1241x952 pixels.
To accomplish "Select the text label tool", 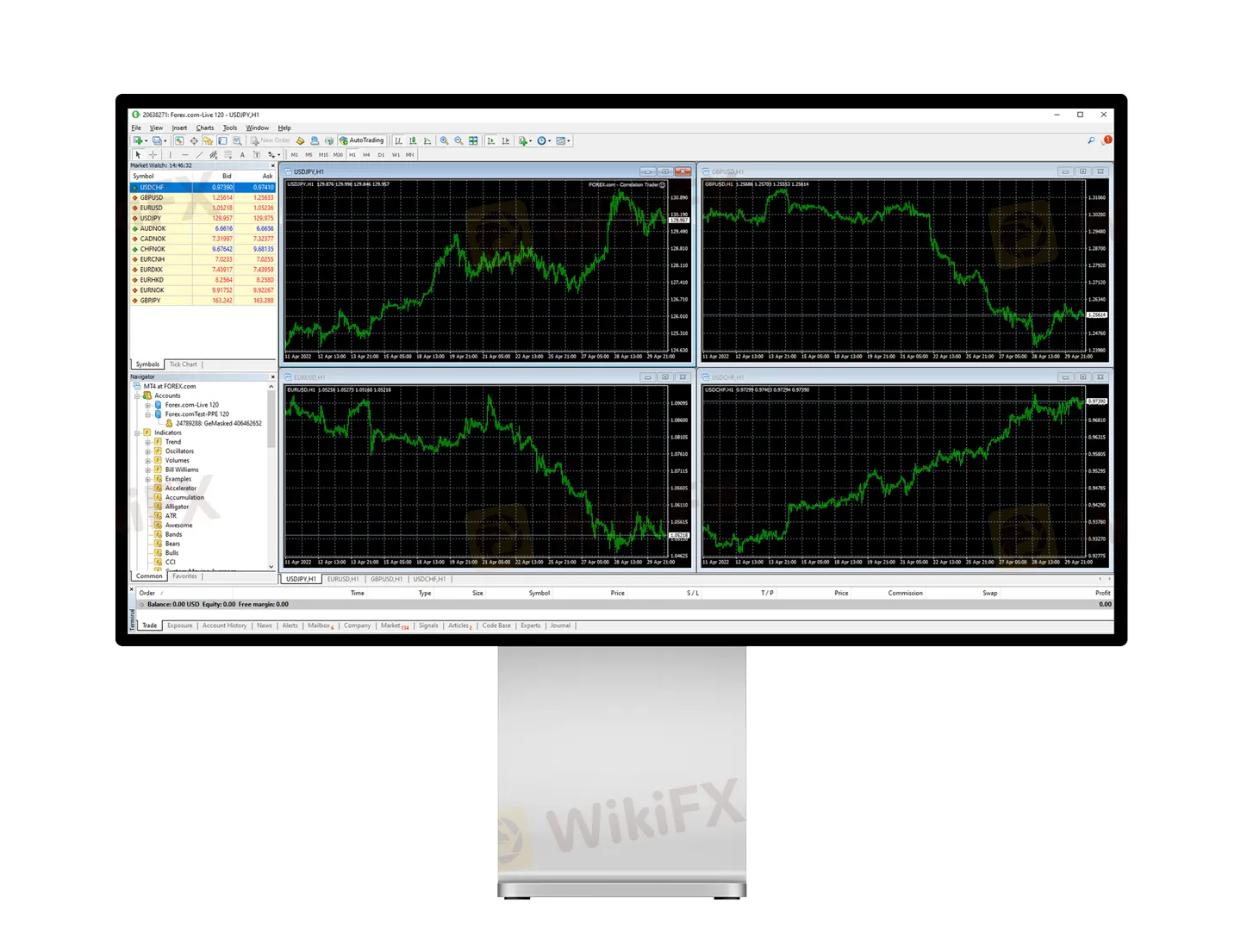I will pyautogui.click(x=256, y=155).
